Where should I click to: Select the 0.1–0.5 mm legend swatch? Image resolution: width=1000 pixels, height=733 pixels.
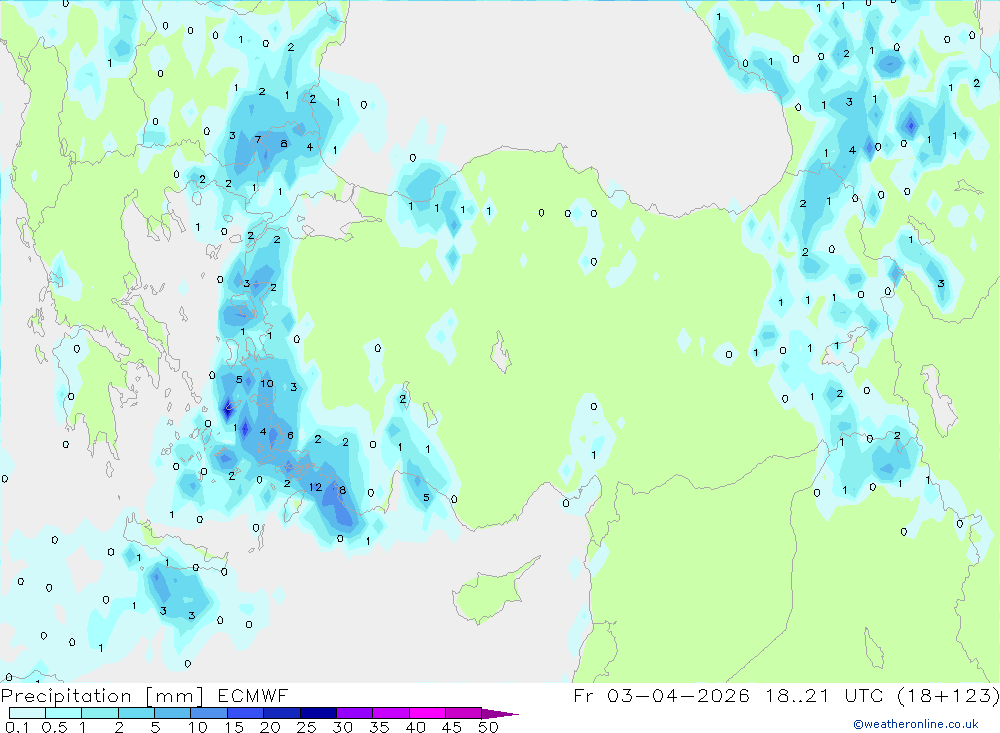[x=27, y=713]
